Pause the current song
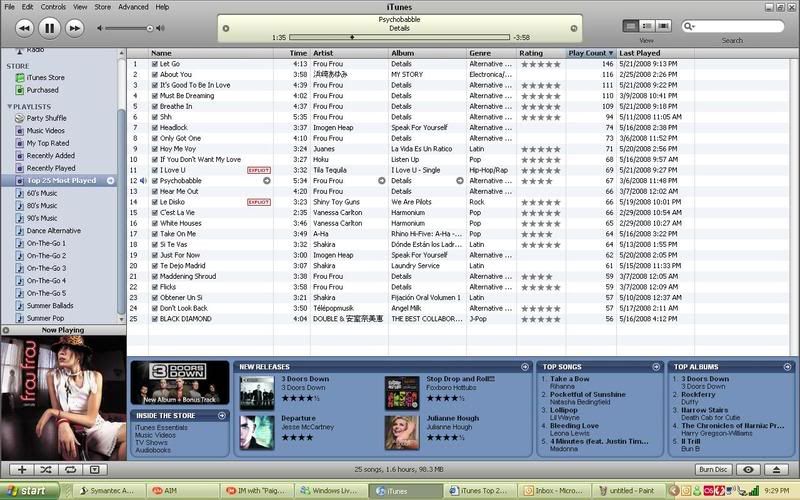This screenshot has width=800, height=500. pyautogui.click(x=49, y=28)
